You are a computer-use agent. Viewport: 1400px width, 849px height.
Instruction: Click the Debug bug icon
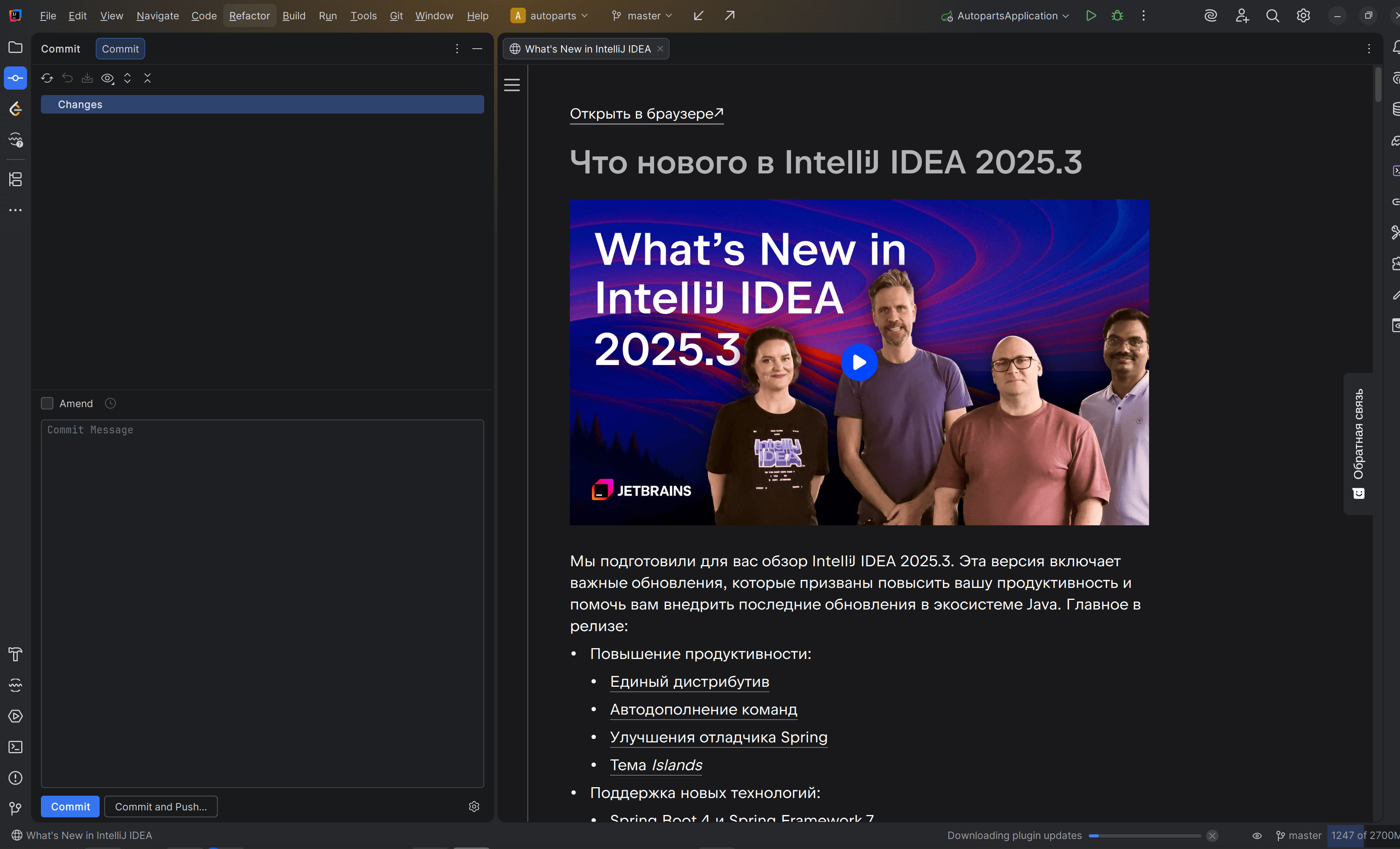coord(1117,16)
